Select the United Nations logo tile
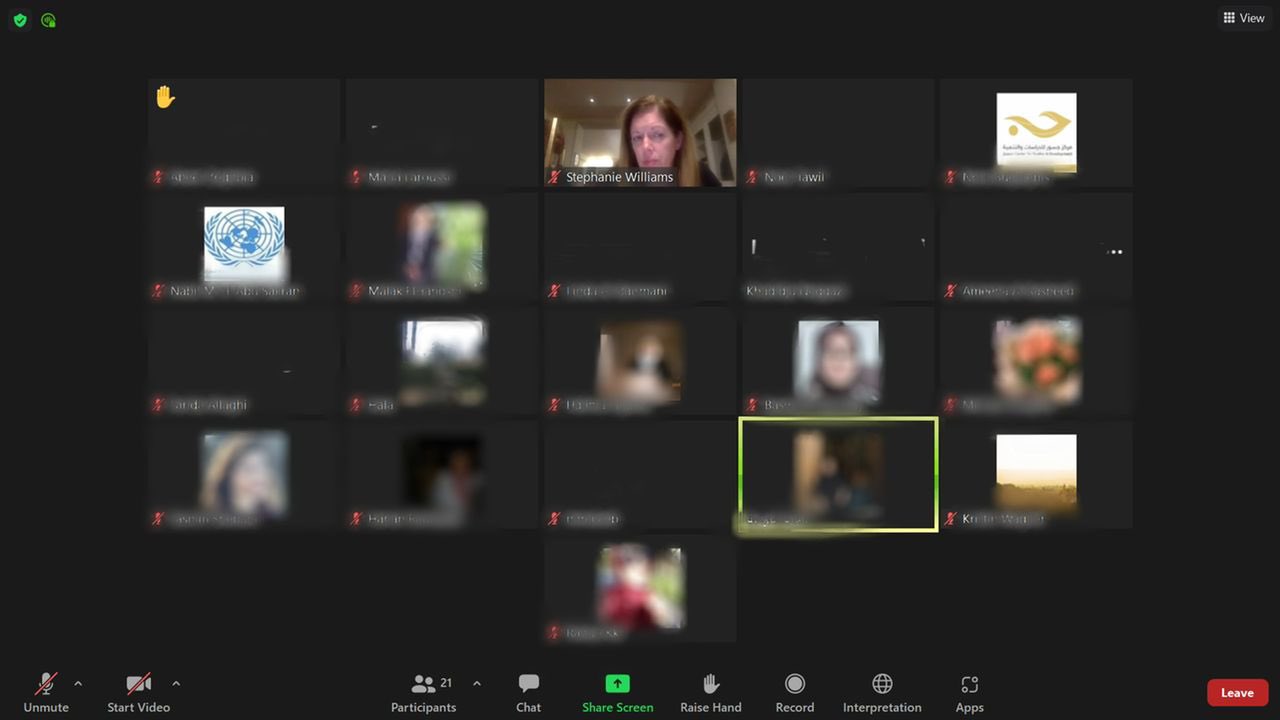This screenshot has height=720, width=1280. (x=244, y=244)
